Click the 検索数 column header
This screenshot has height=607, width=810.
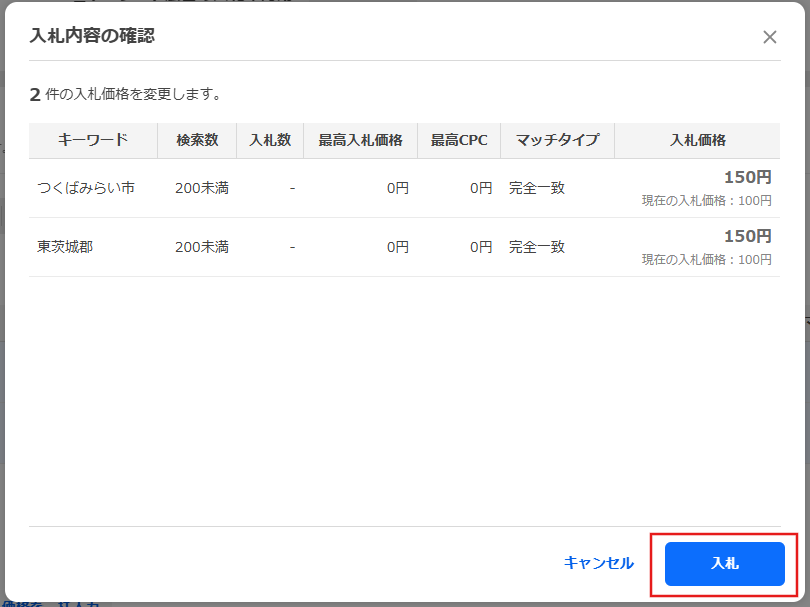coord(197,140)
